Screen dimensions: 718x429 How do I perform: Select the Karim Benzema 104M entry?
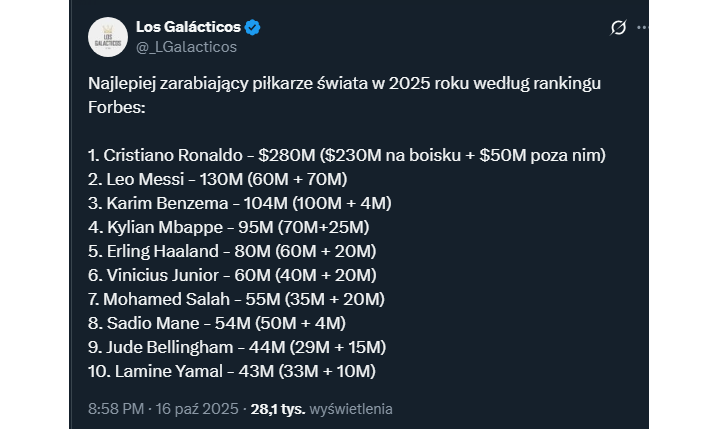[239, 203]
